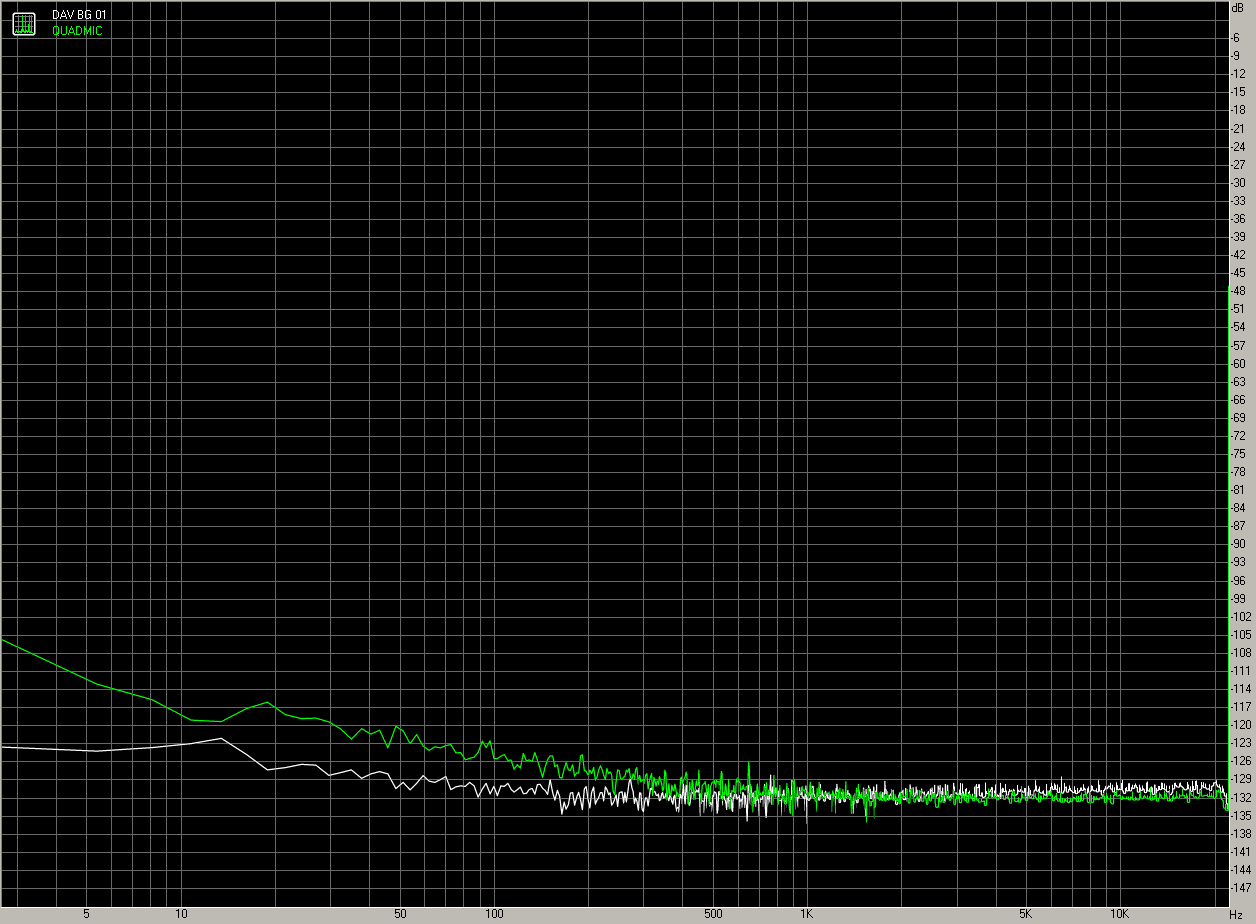
Task: Click the 1K frequency axis label
Action: pos(806,915)
